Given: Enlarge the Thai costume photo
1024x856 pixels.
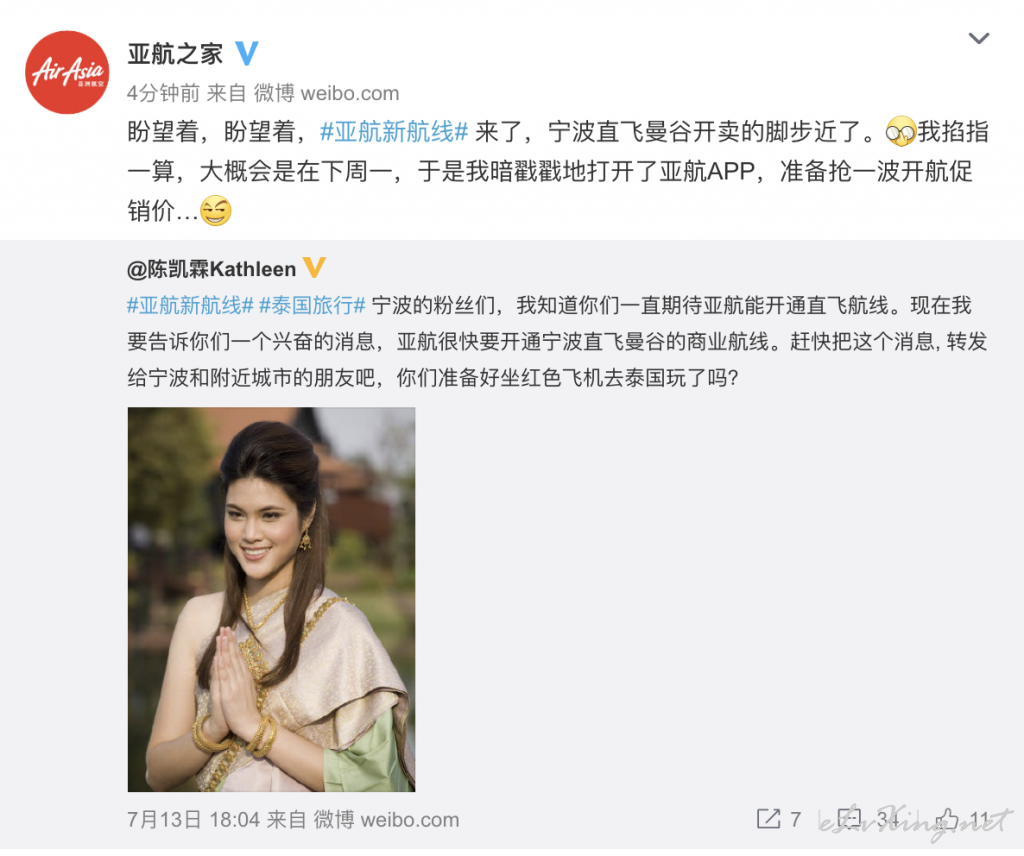Looking at the screenshot, I should pyautogui.click(x=272, y=599).
